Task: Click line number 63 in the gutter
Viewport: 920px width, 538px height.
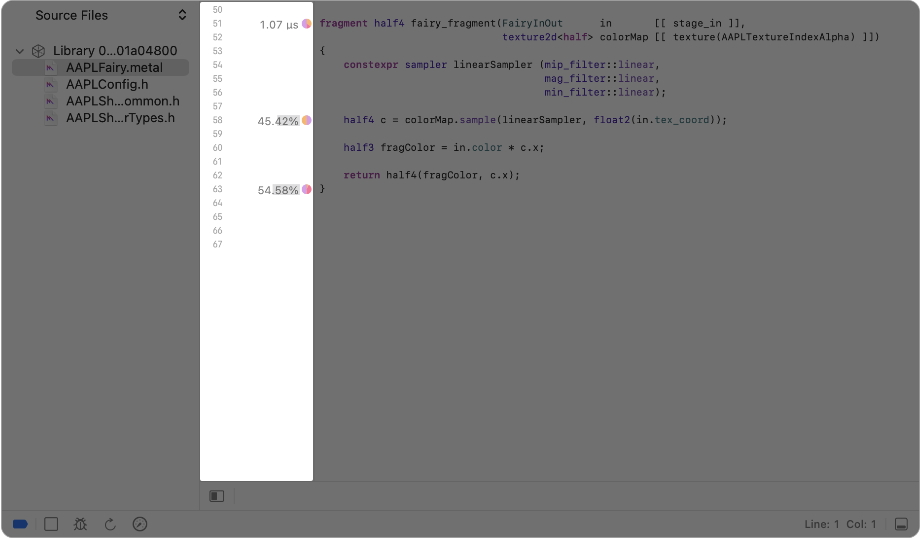Action: (218, 189)
